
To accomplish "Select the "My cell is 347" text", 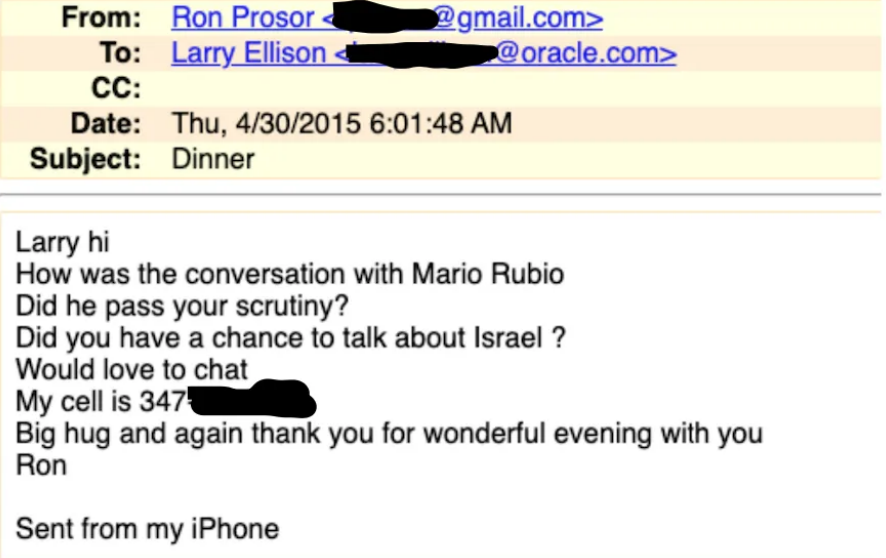I will click(x=102, y=402).
